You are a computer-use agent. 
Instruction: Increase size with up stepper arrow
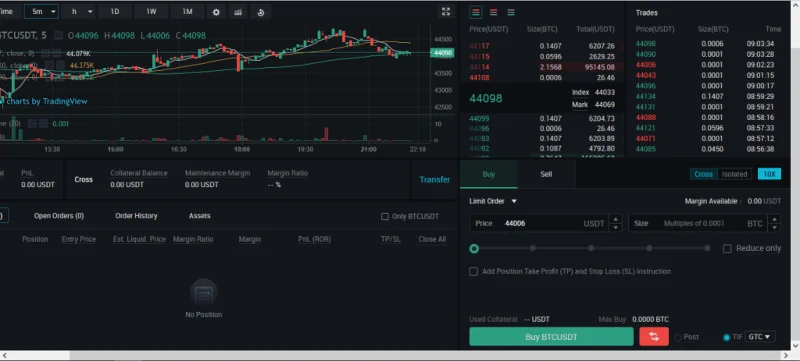pos(774,219)
